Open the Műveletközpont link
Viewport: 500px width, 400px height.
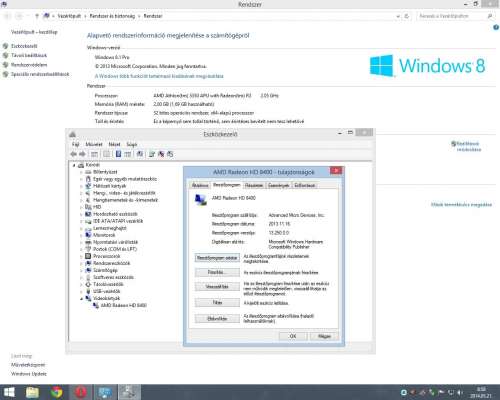(28, 365)
